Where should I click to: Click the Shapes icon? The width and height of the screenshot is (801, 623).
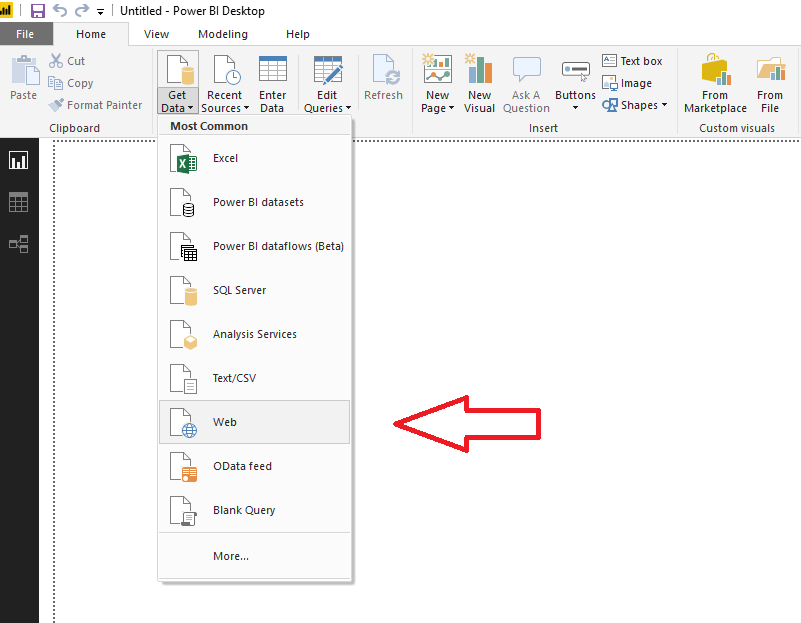pos(609,105)
